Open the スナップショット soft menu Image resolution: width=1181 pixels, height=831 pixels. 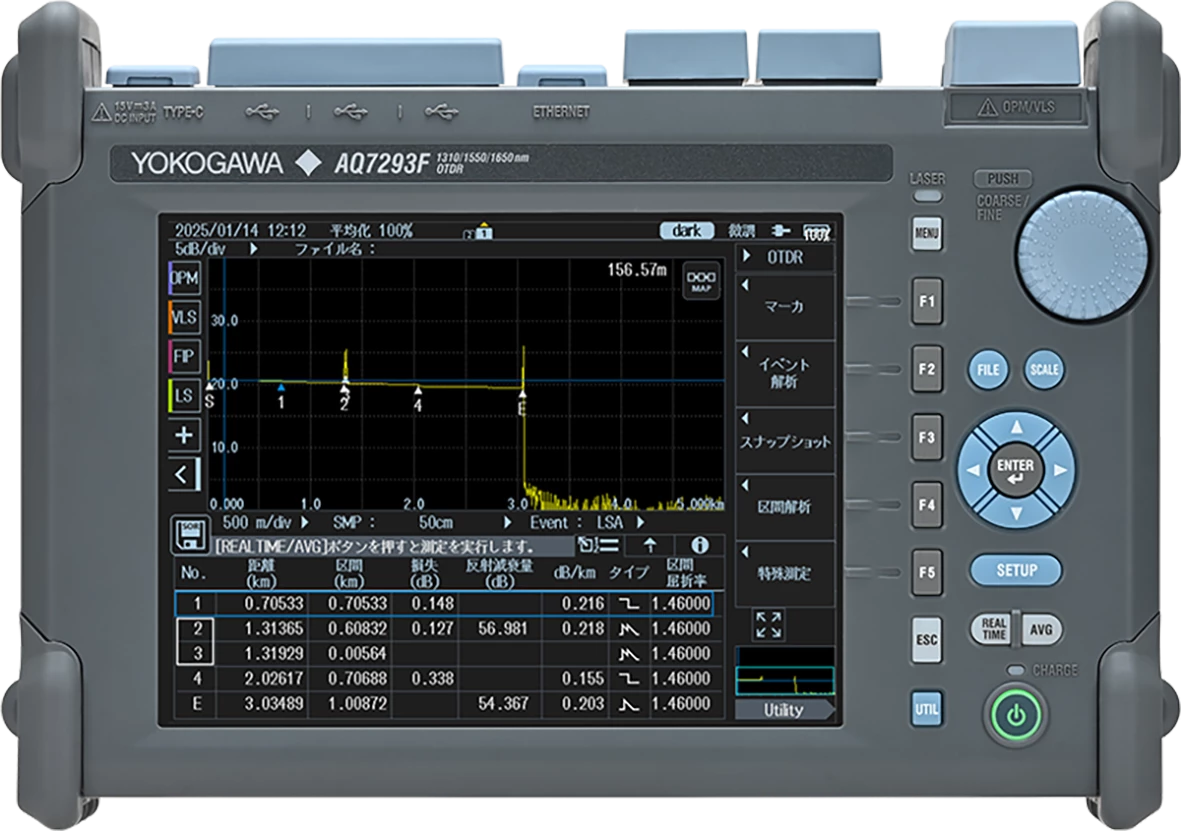click(x=785, y=441)
